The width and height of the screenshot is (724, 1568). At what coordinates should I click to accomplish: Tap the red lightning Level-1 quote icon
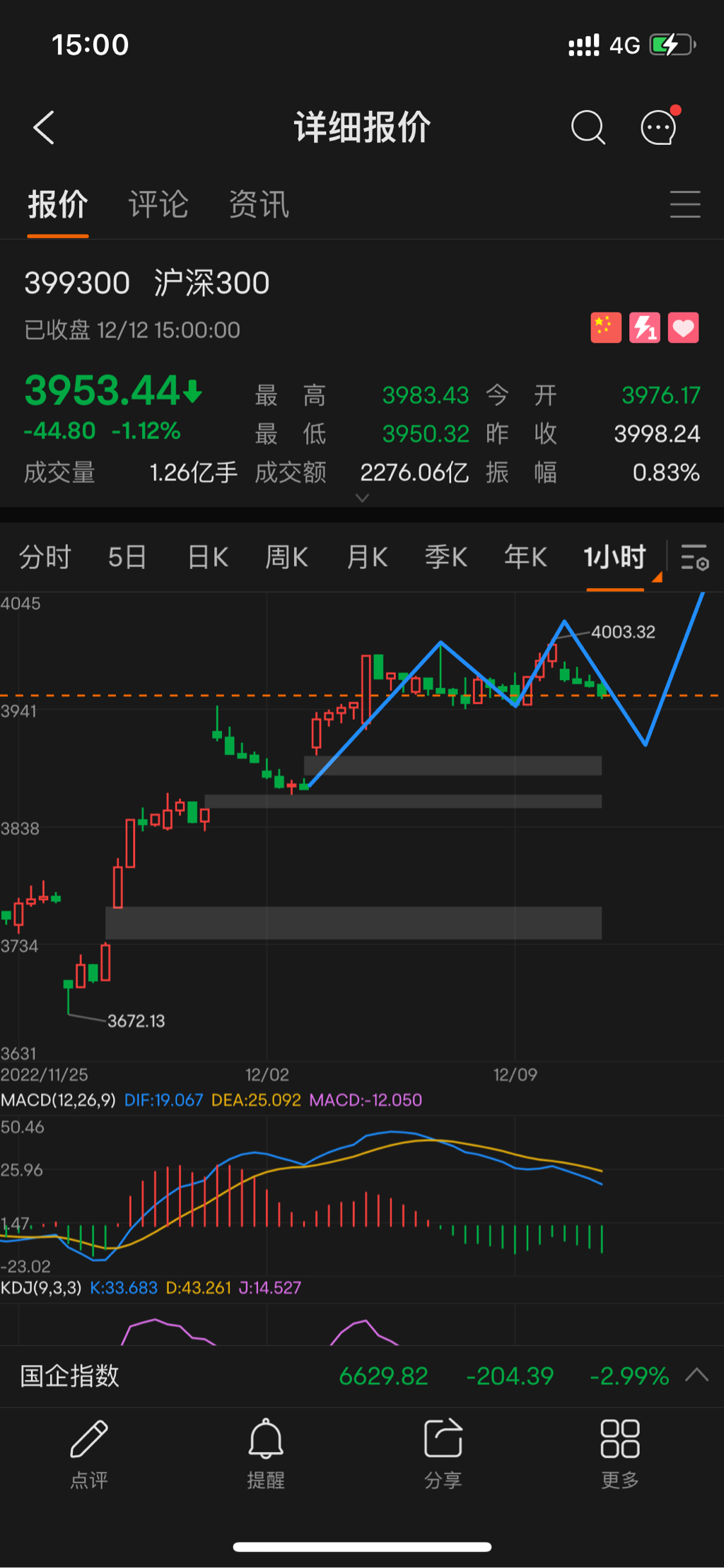(x=645, y=328)
